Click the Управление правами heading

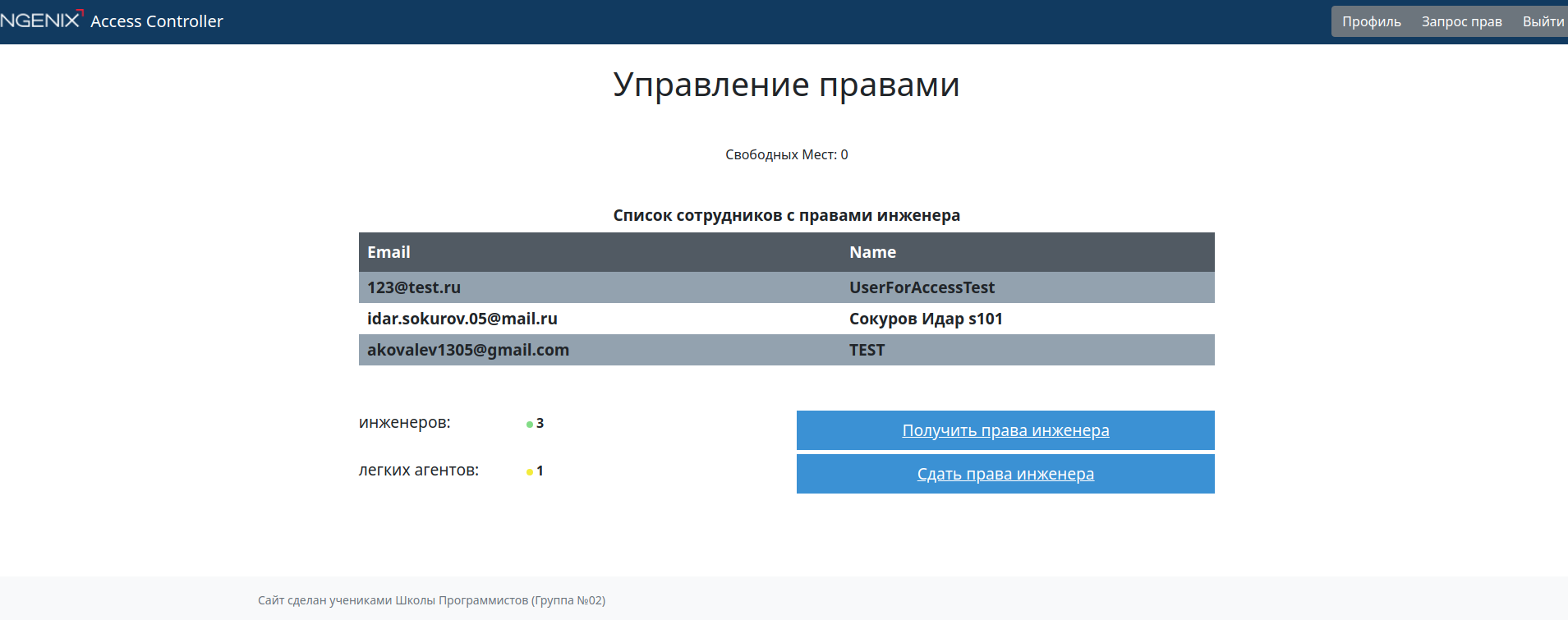(x=786, y=85)
